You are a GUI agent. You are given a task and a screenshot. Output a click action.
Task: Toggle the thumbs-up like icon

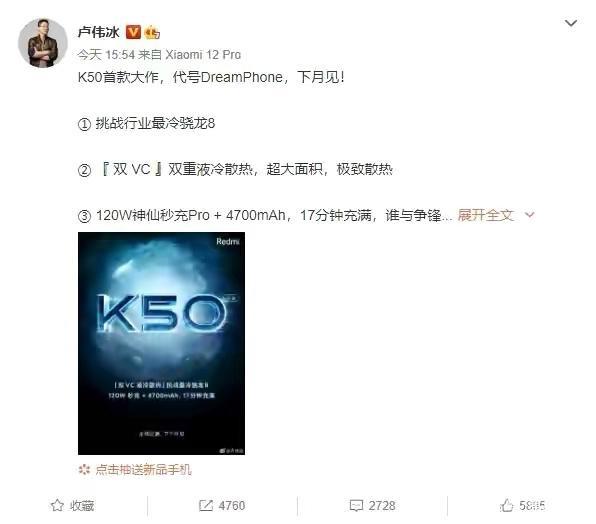(x=507, y=505)
